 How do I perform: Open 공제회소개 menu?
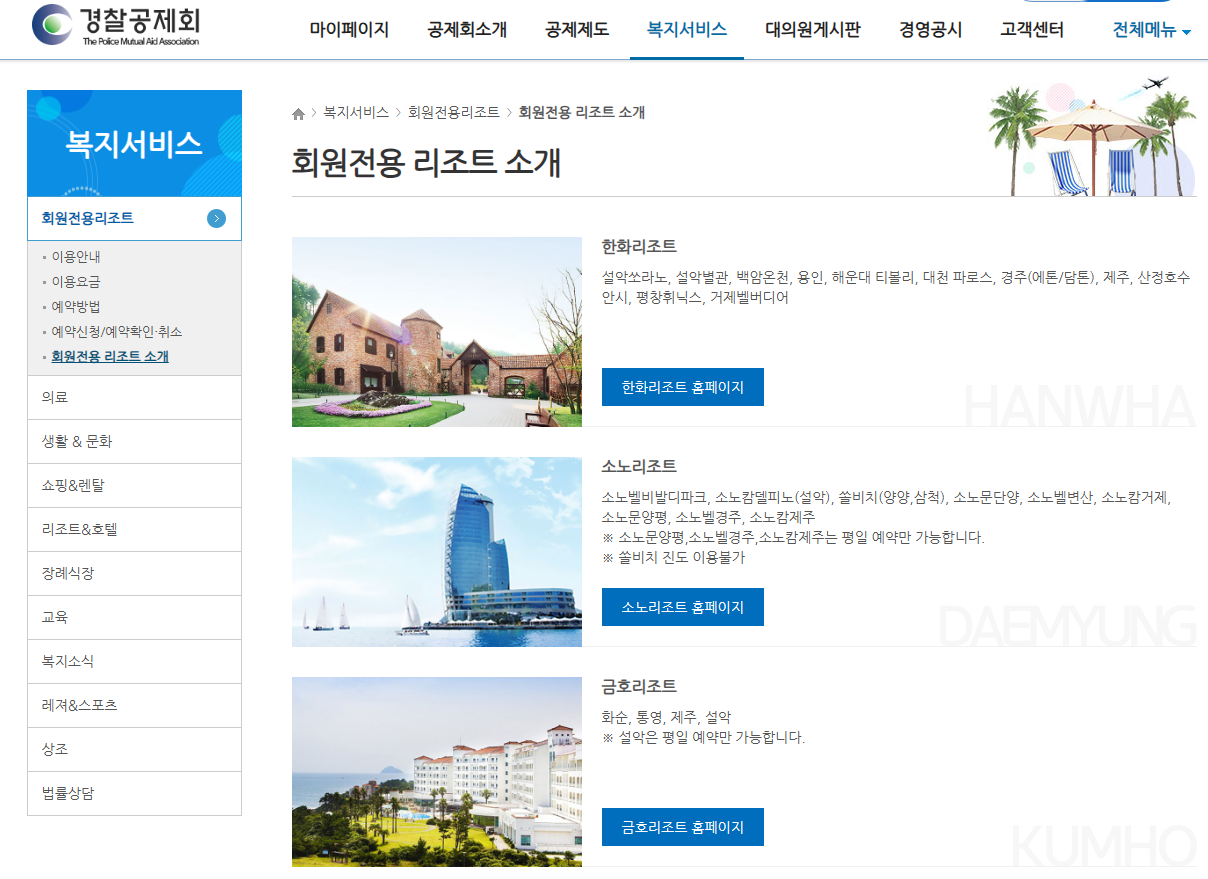tap(467, 30)
